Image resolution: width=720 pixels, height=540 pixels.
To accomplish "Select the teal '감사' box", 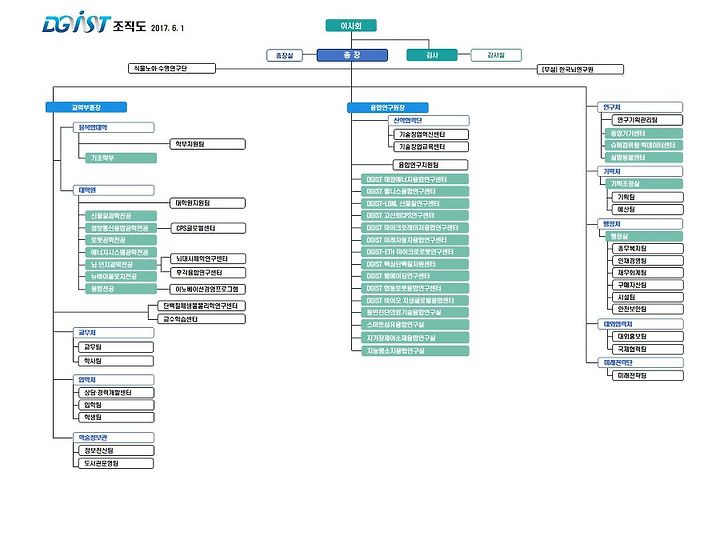I will (x=432, y=55).
